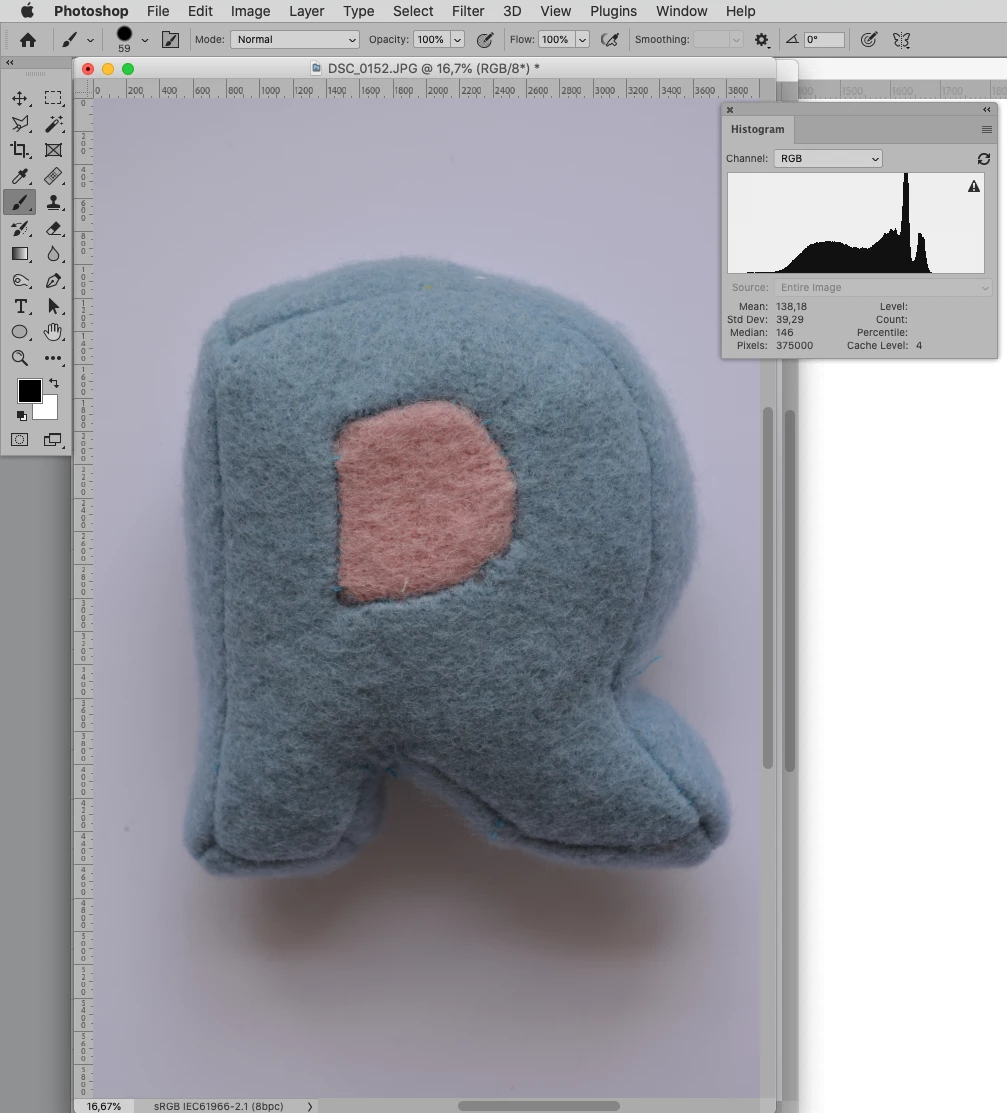Screen dimensions: 1007x1113
Task: Change screen mode
Action: pos(53,440)
